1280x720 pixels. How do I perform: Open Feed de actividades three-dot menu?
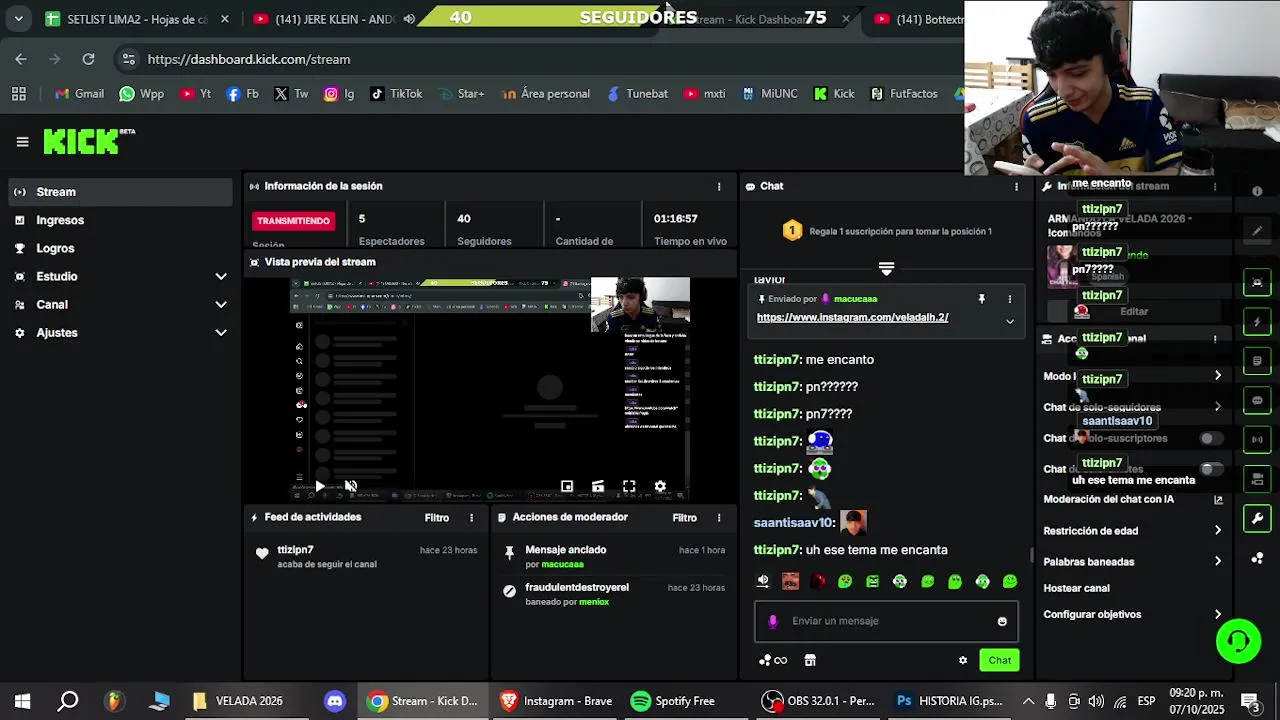click(x=471, y=517)
